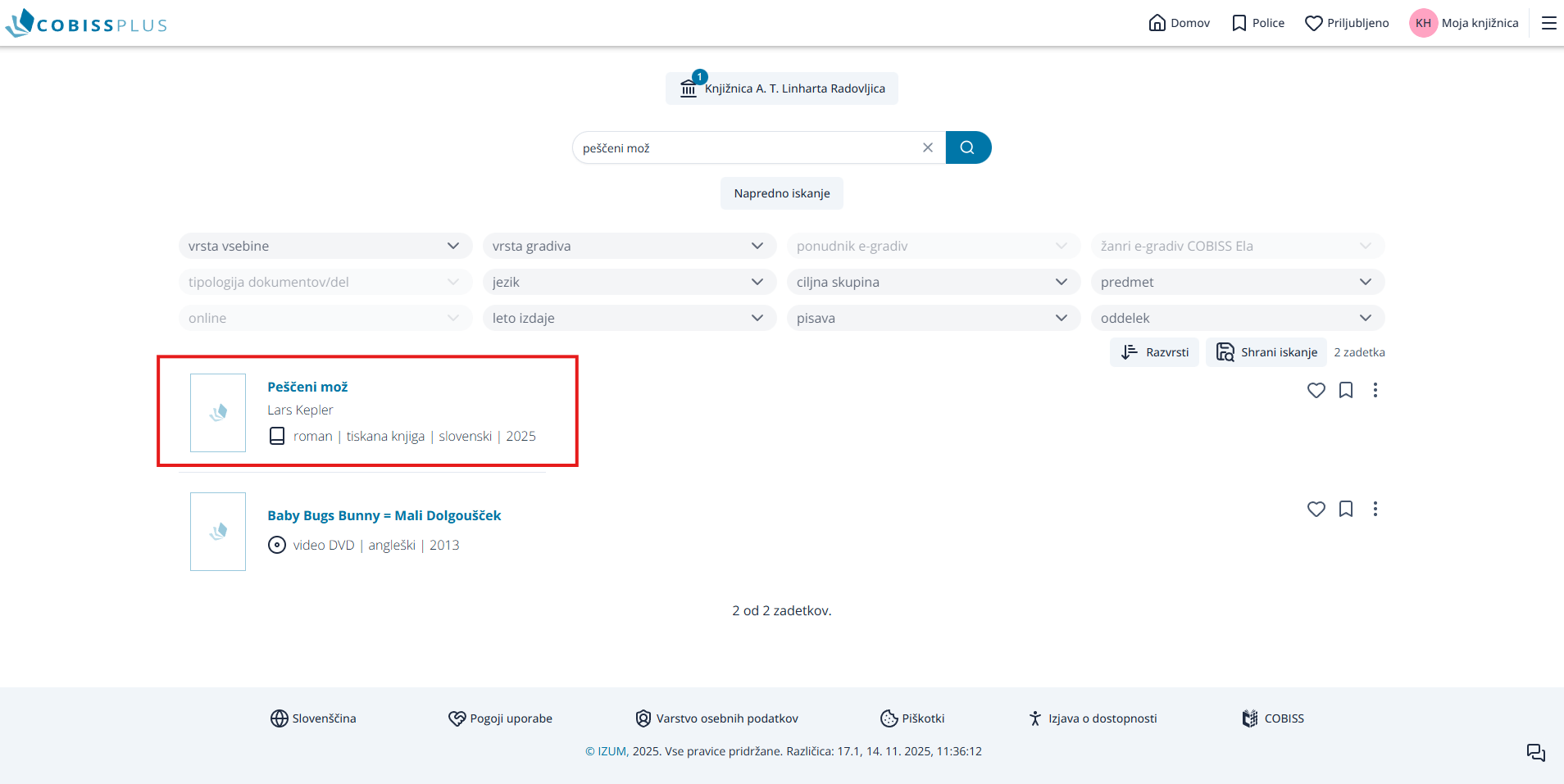Click the Napredno iskanje button
1564x784 pixels.
781,193
